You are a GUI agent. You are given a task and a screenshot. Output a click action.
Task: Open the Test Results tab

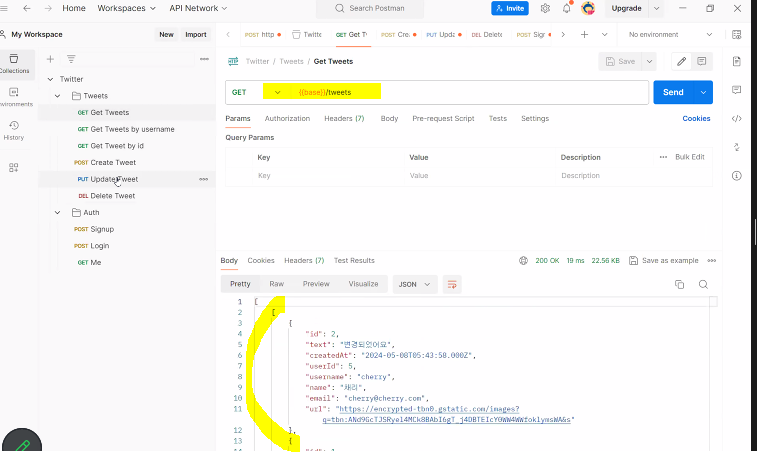point(354,260)
